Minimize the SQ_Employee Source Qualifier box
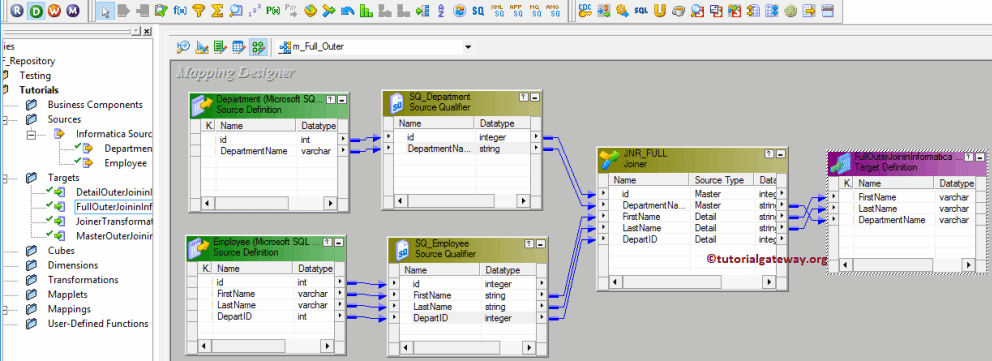This screenshot has height=361, width=992. coord(540,243)
